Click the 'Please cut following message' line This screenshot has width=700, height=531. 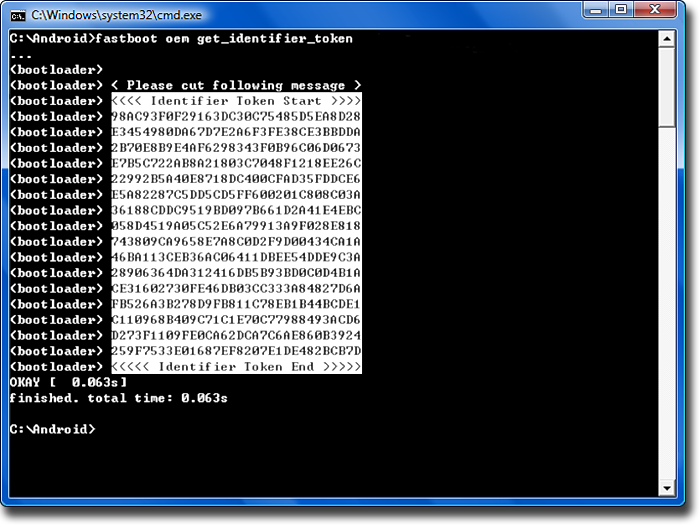point(235,86)
